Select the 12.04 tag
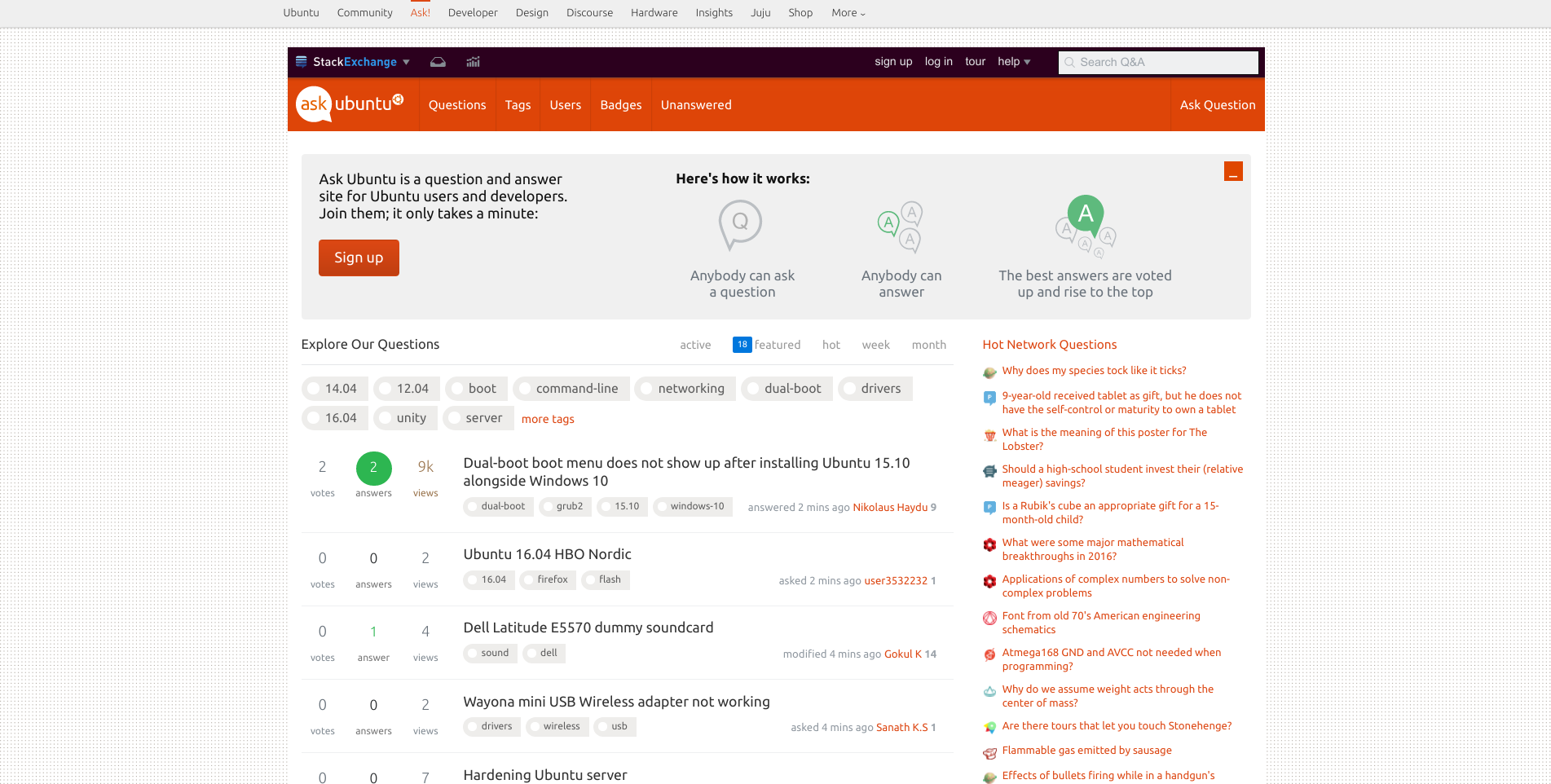1551x784 pixels. coord(407,389)
